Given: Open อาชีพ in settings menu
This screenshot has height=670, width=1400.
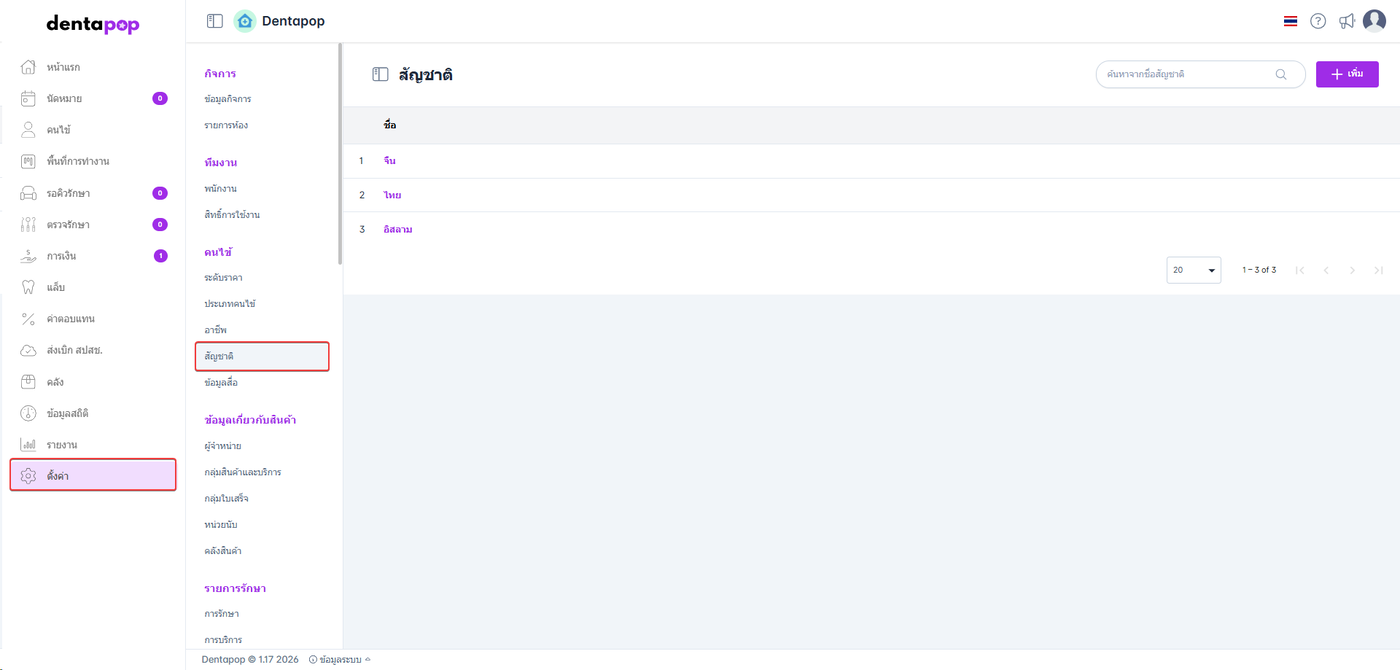Looking at the screenshot, I should (216, 329).
